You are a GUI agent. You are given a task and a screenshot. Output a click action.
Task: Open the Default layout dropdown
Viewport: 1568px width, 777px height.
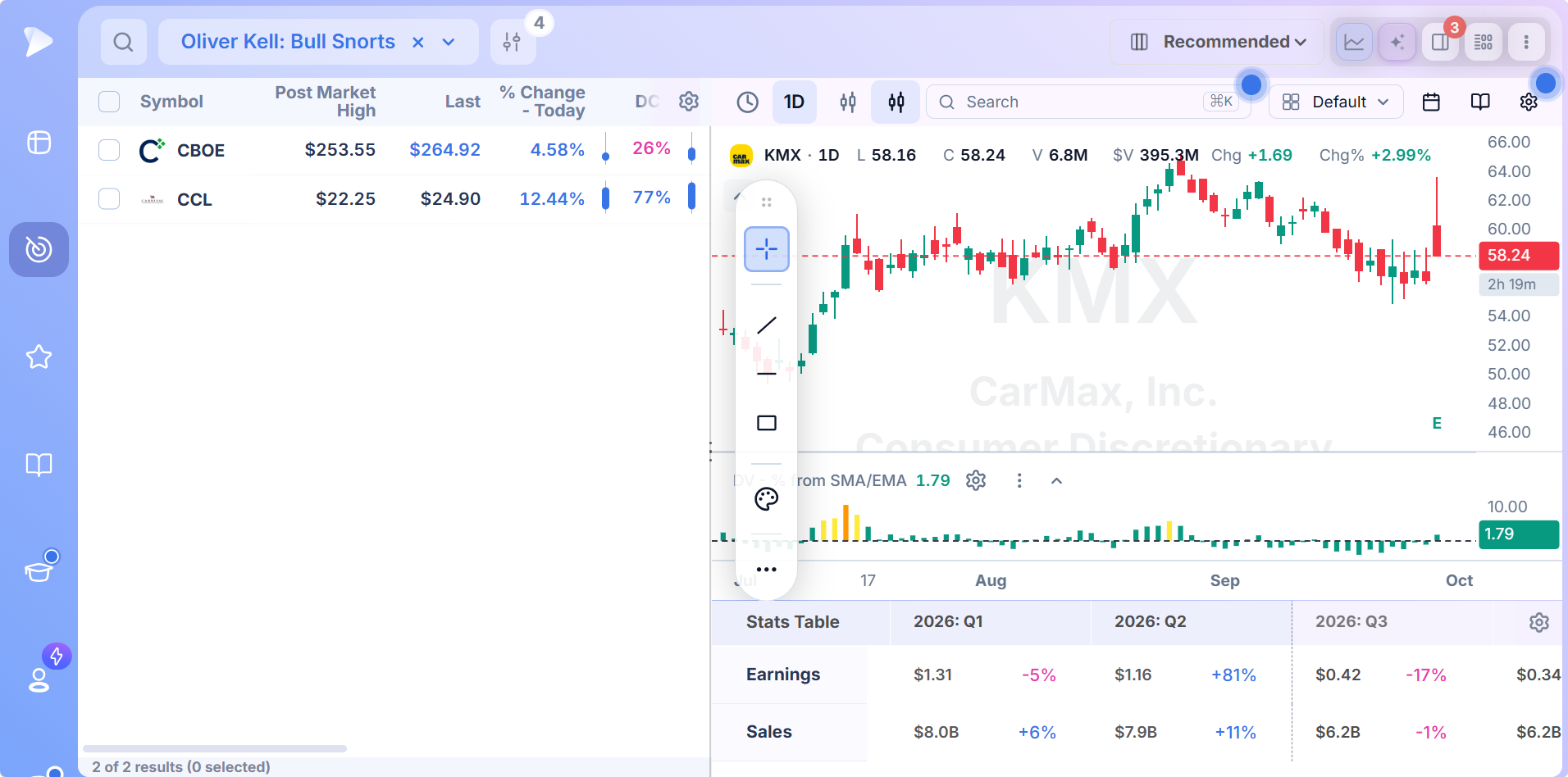[x=1336, y=102]
